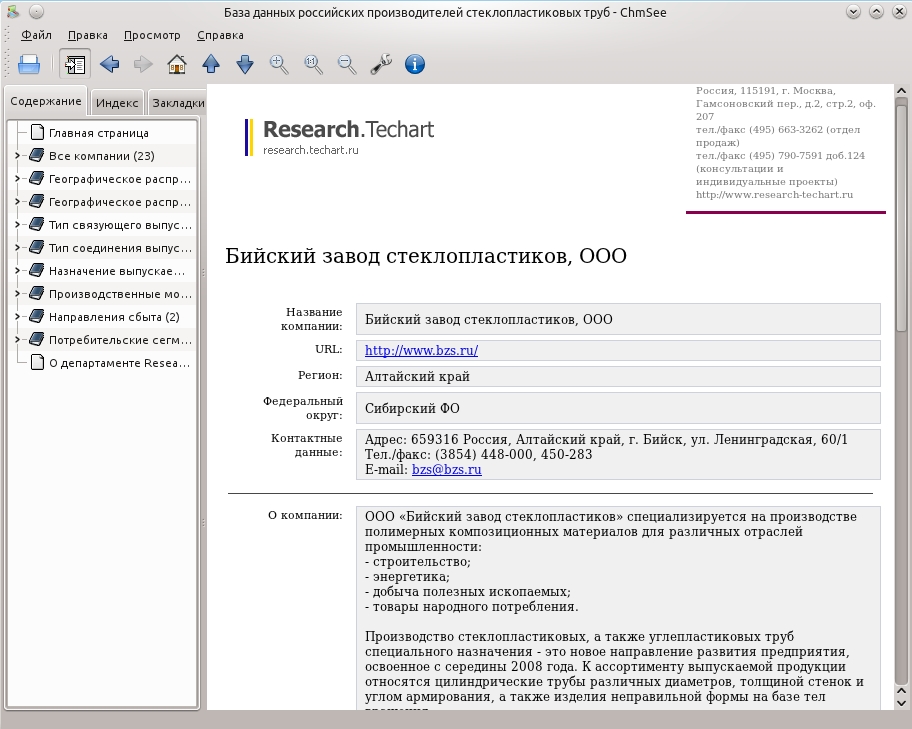
Task: Click the blue info About icon
Action: [x=415, y=64]
